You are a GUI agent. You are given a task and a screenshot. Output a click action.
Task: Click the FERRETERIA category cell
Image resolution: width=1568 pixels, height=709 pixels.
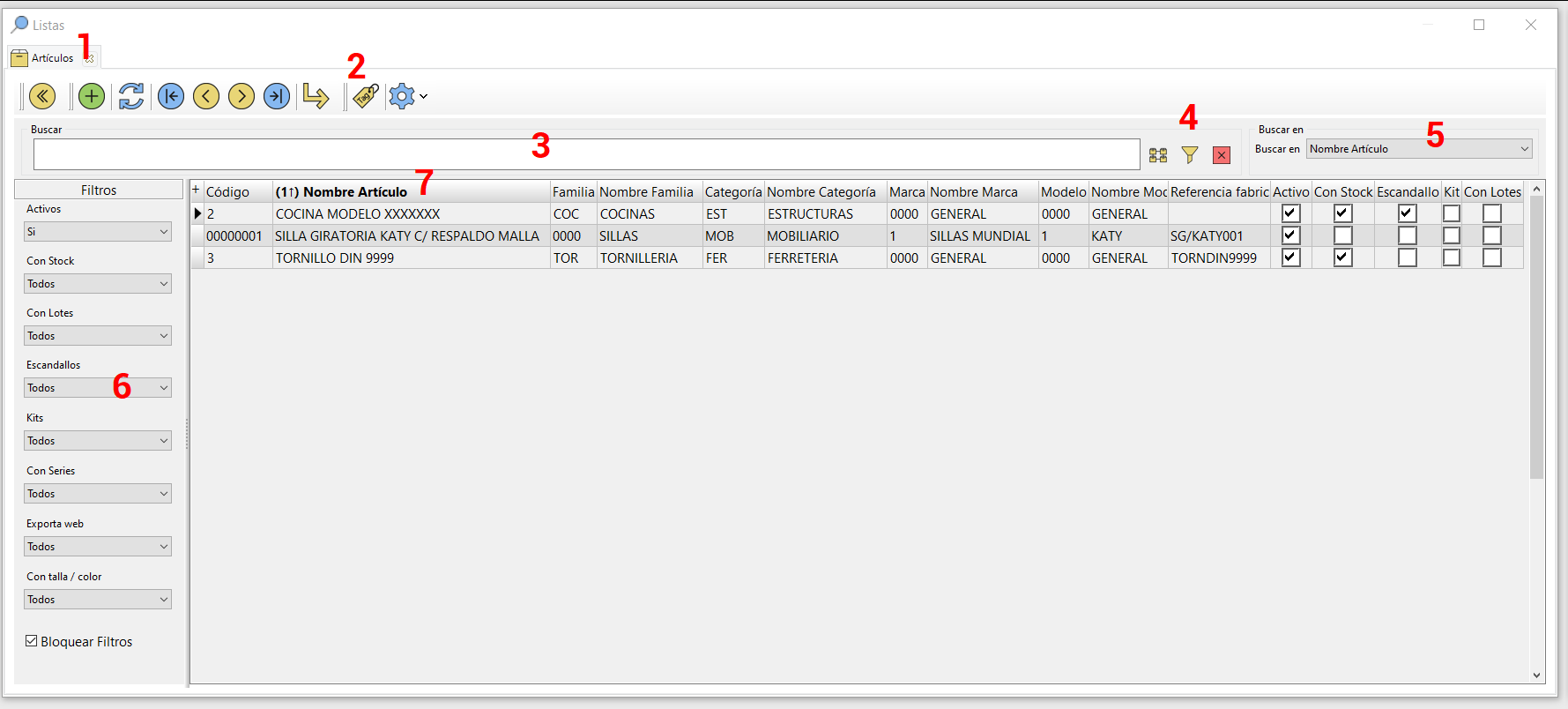click(826, 257)
